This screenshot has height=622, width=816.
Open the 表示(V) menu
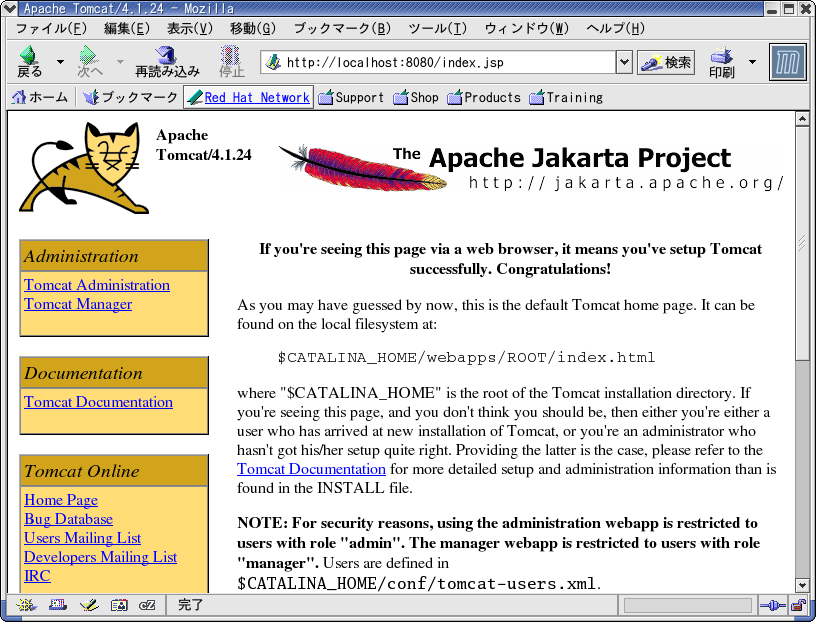click(x=189, y=28)
